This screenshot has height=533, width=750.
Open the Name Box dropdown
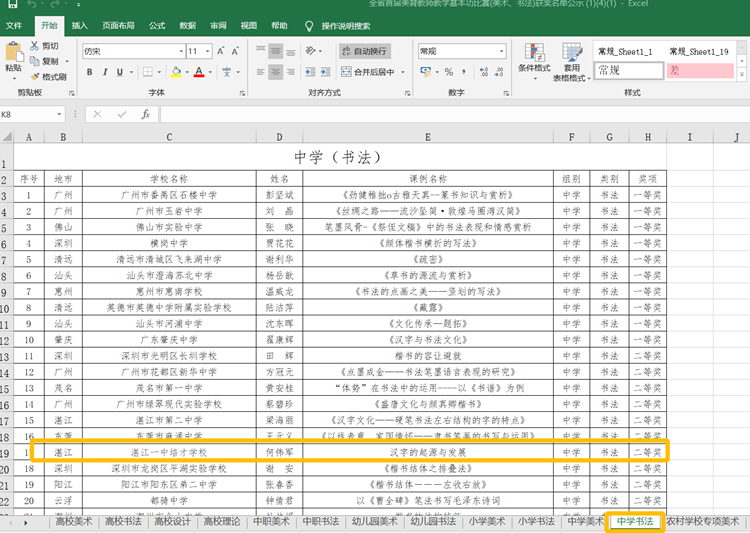pyautogui.click(x=59, y=114)
